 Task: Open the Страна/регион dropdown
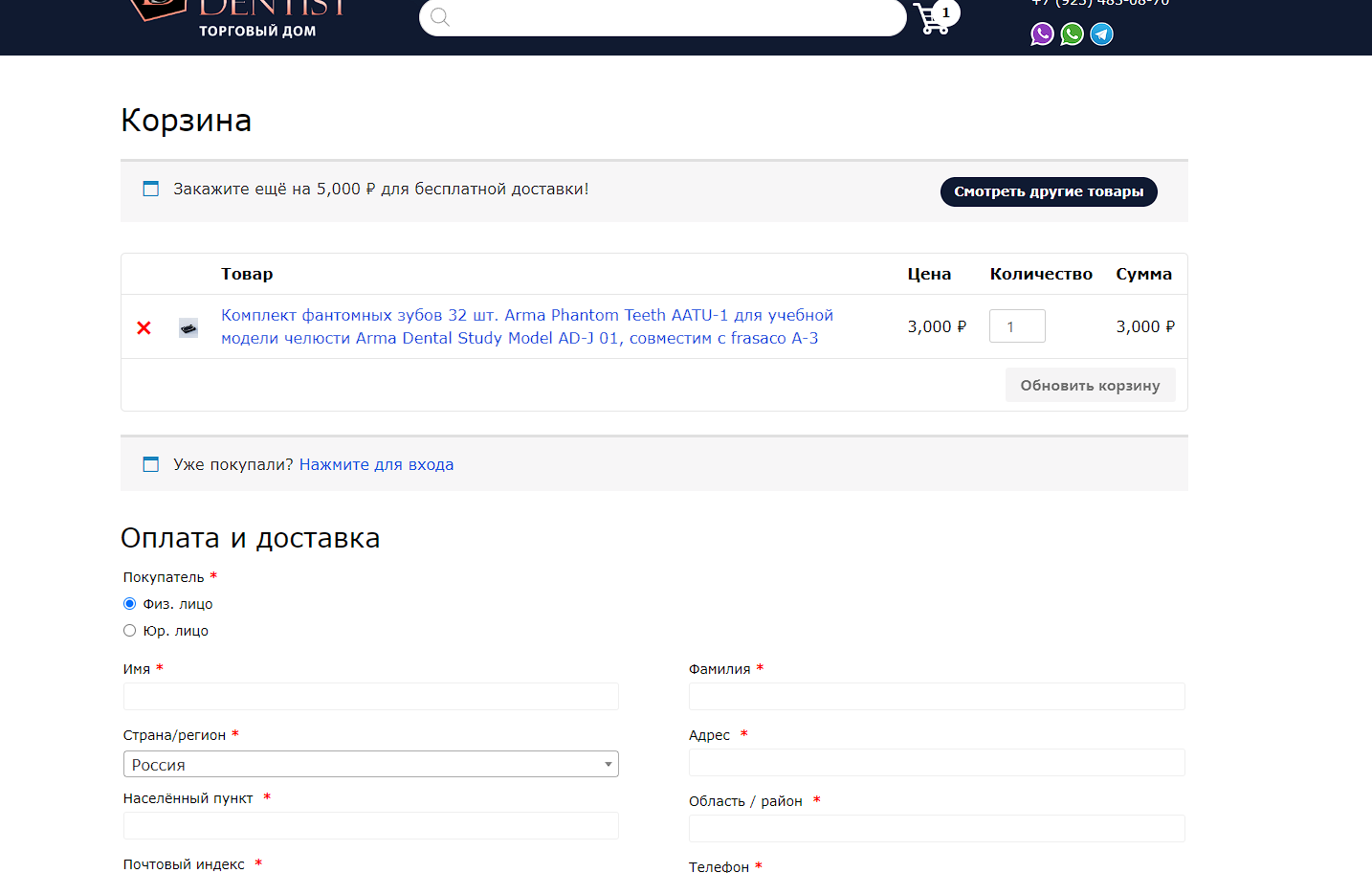tap(371, 764)
